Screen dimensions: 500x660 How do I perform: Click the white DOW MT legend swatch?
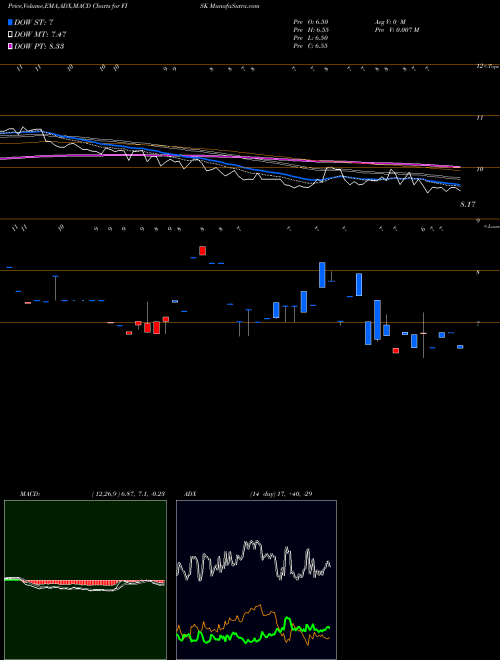[x=10, y=35]
